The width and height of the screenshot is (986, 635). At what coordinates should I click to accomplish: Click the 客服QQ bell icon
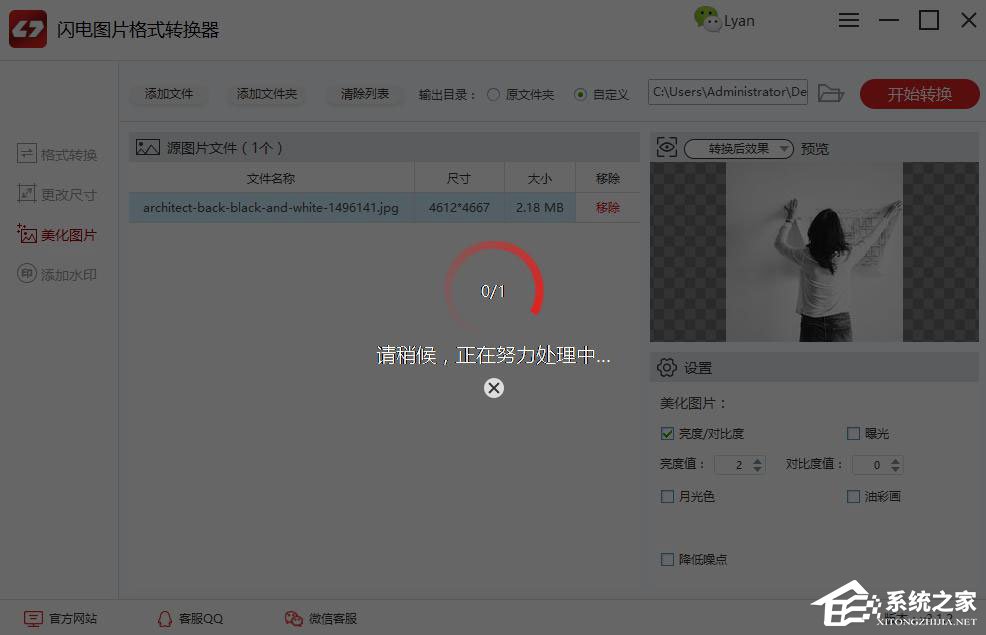click(x=165, y=618)
